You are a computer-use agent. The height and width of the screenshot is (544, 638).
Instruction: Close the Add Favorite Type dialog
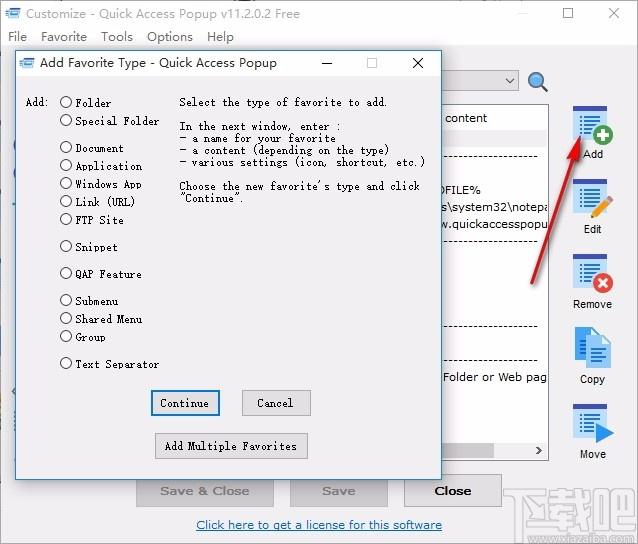tap(418, 63)
